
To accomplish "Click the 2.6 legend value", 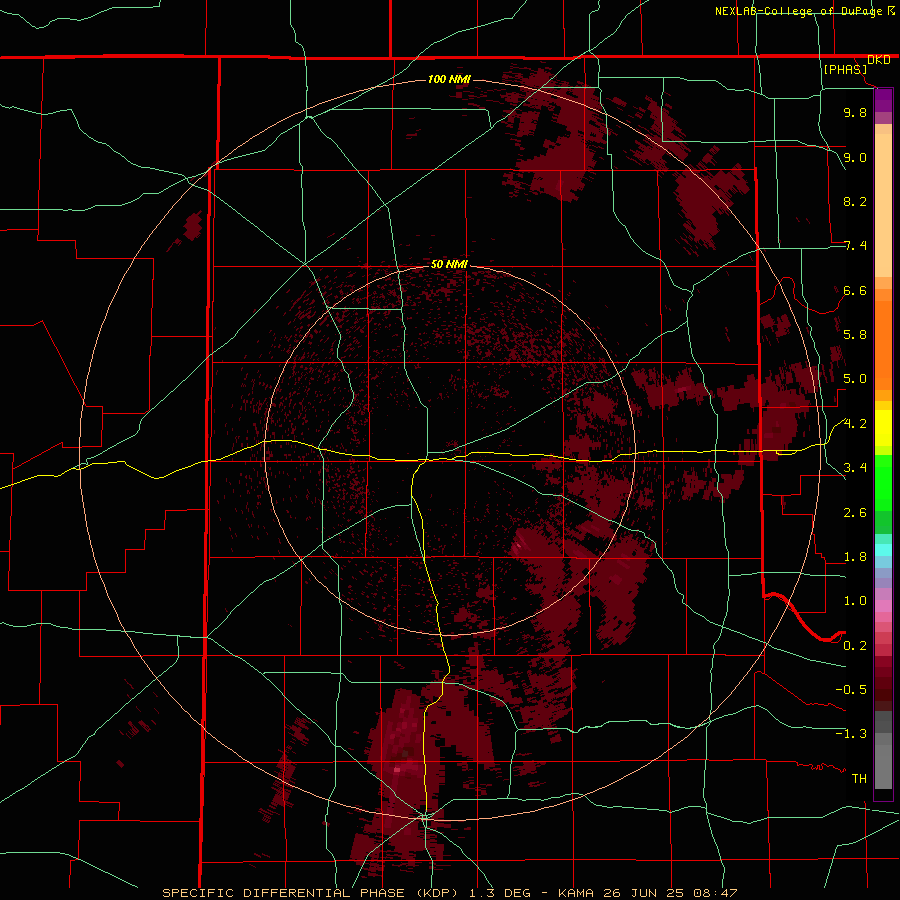I will tap(855, 513).
